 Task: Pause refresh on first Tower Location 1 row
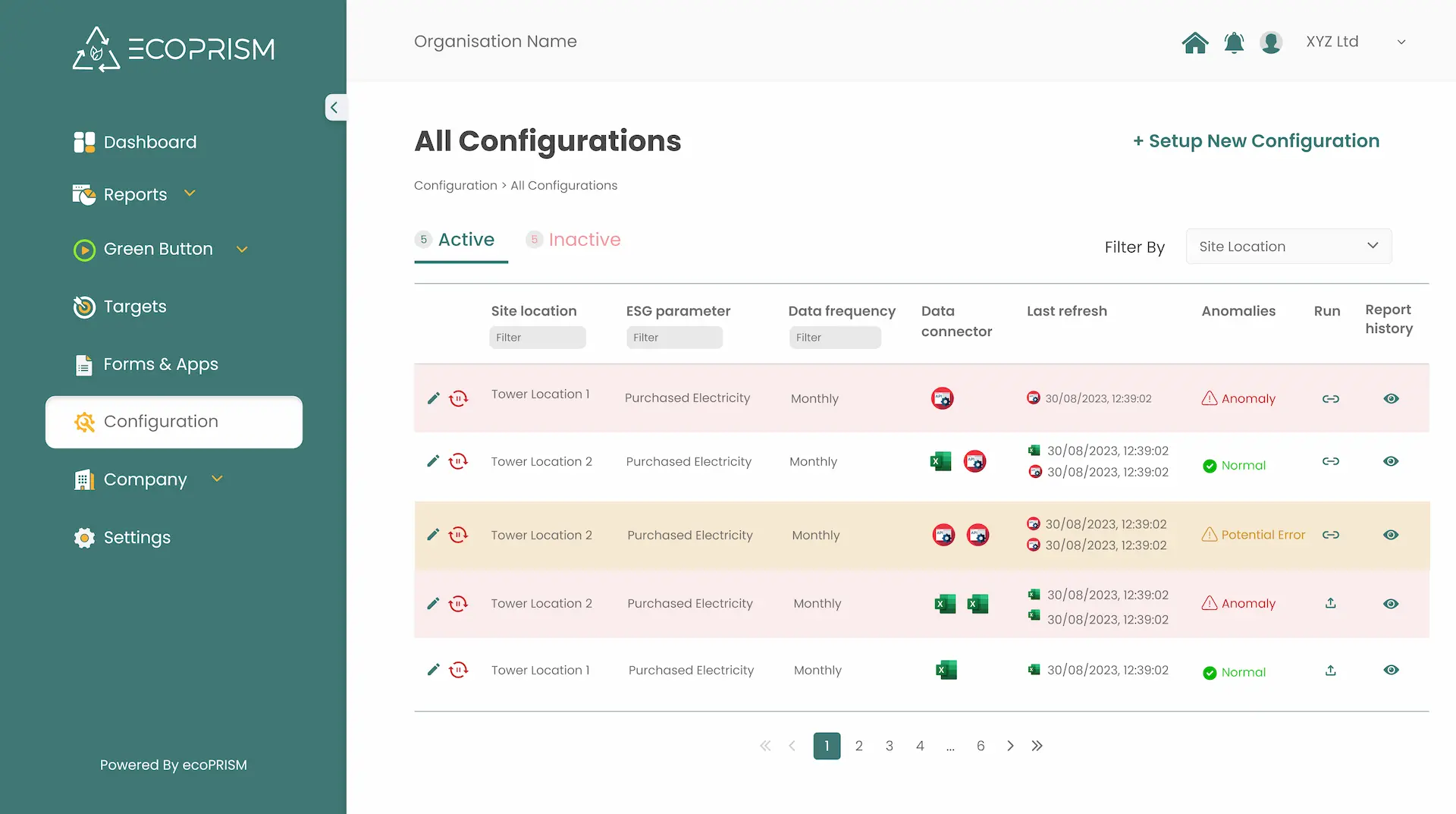(458, 398)
